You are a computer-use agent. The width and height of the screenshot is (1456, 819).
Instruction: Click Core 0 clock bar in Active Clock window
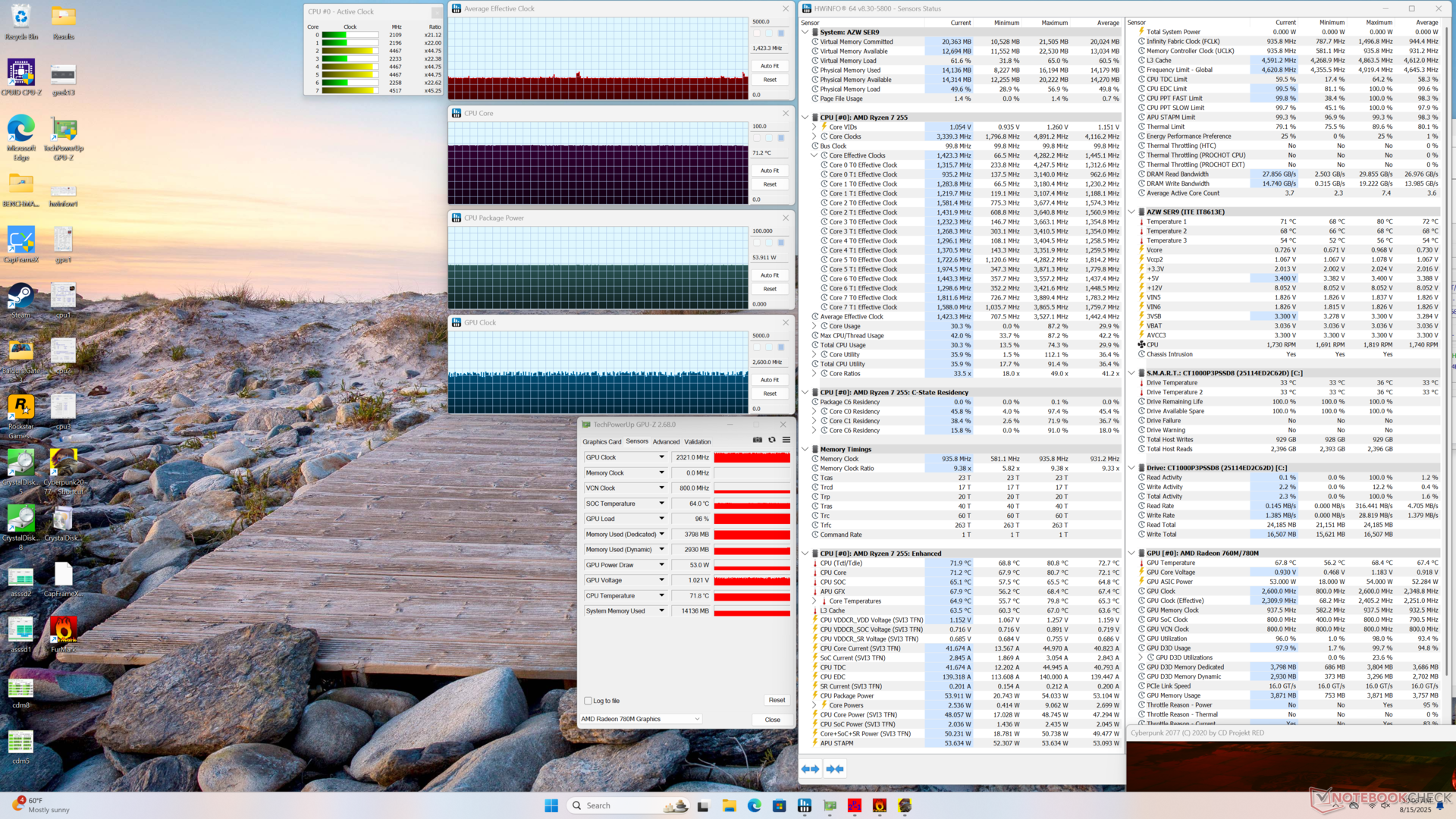pos(350,35)
